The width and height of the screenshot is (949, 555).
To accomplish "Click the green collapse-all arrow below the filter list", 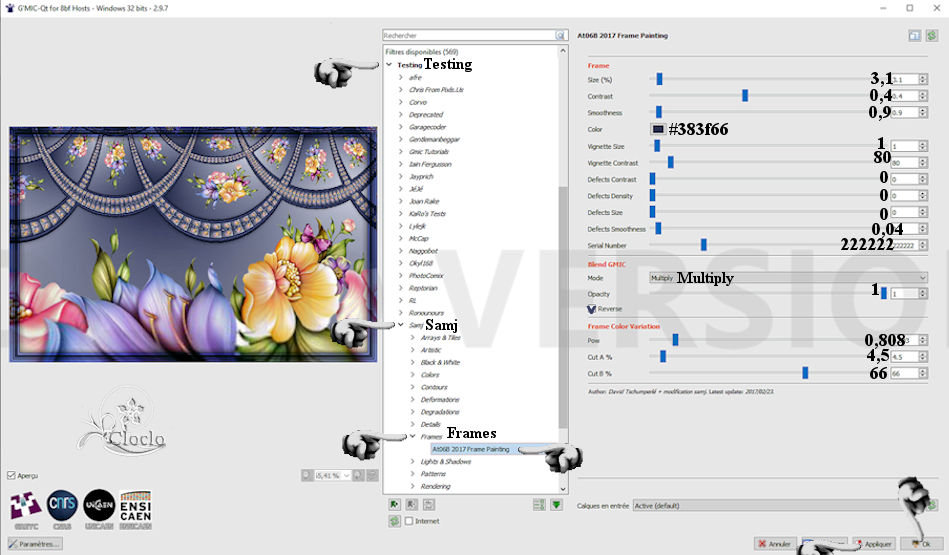I will pyautogui.click(x=557, y=505).
